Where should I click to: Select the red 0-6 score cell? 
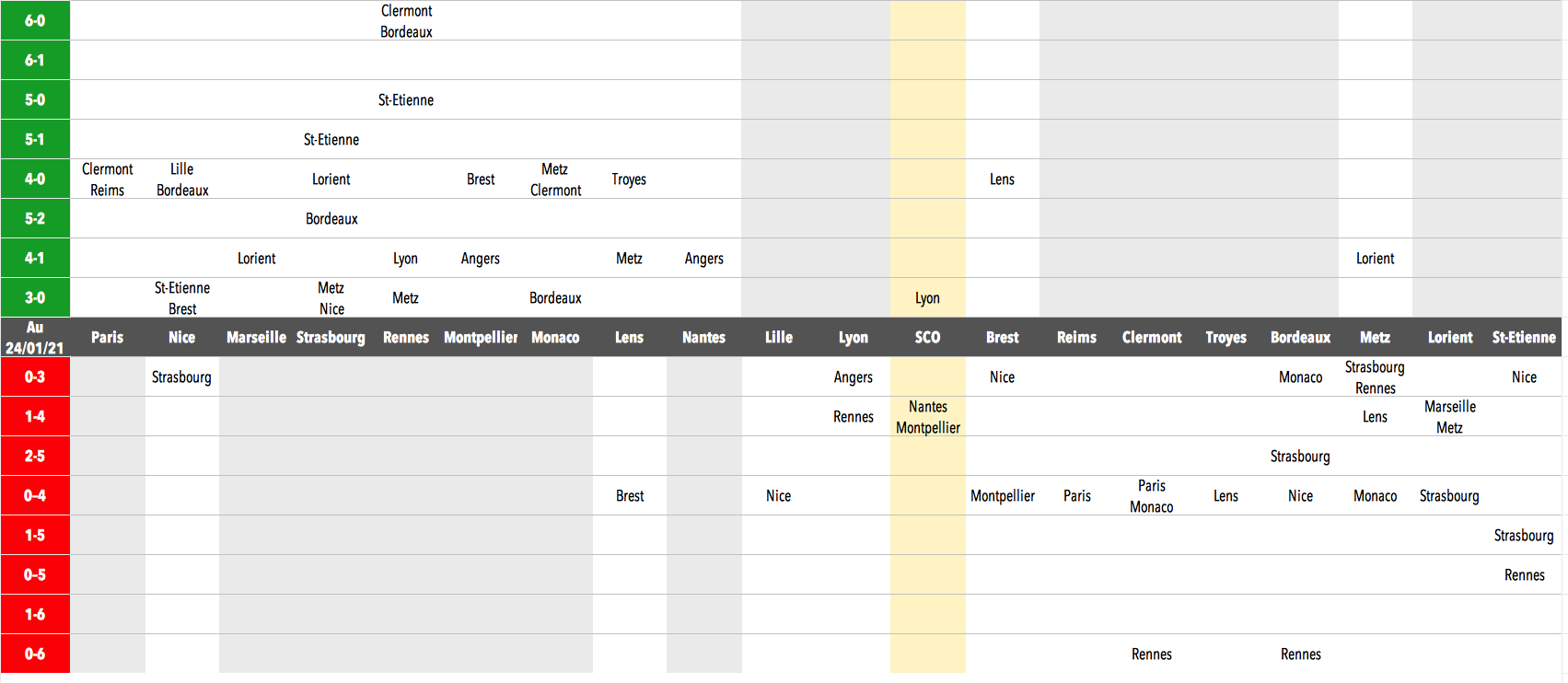35,654
